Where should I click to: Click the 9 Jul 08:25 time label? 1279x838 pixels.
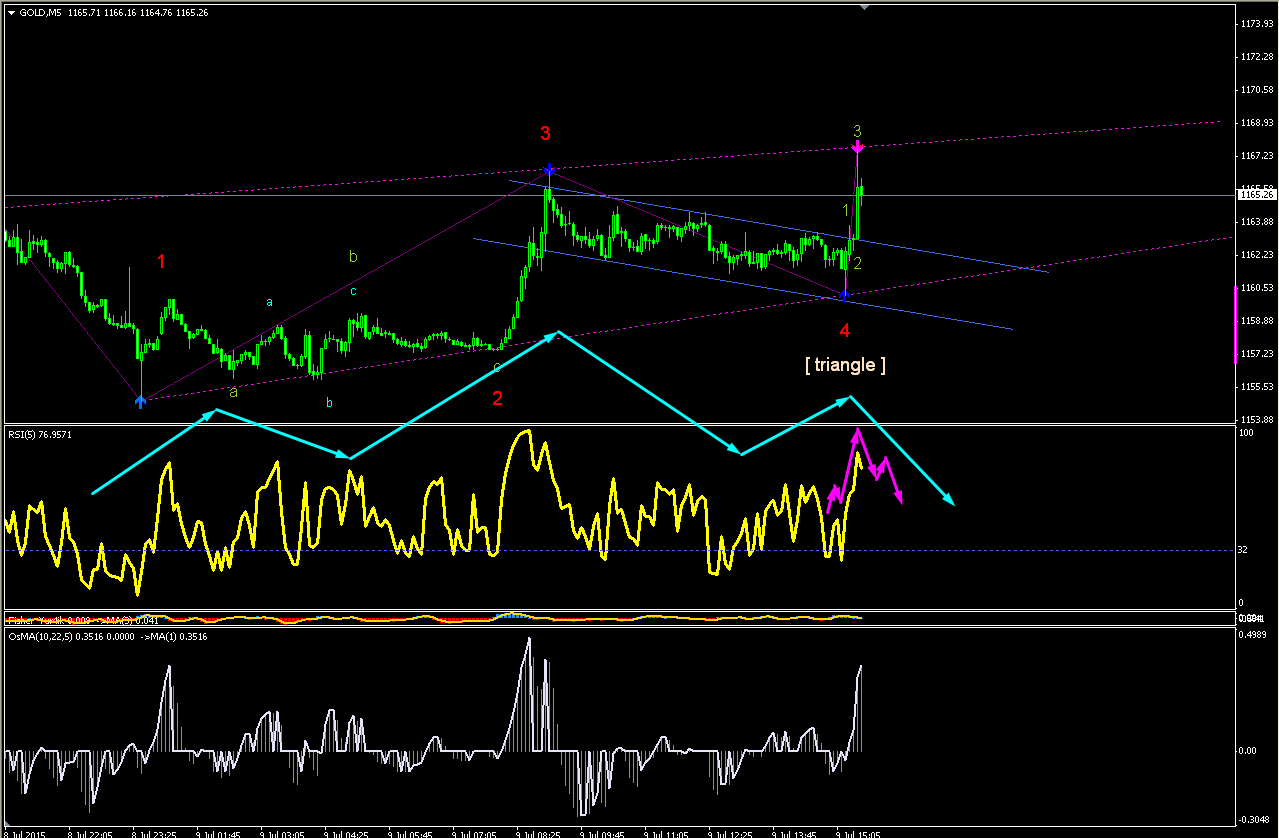pyautogui.click(x=540, y=833)
